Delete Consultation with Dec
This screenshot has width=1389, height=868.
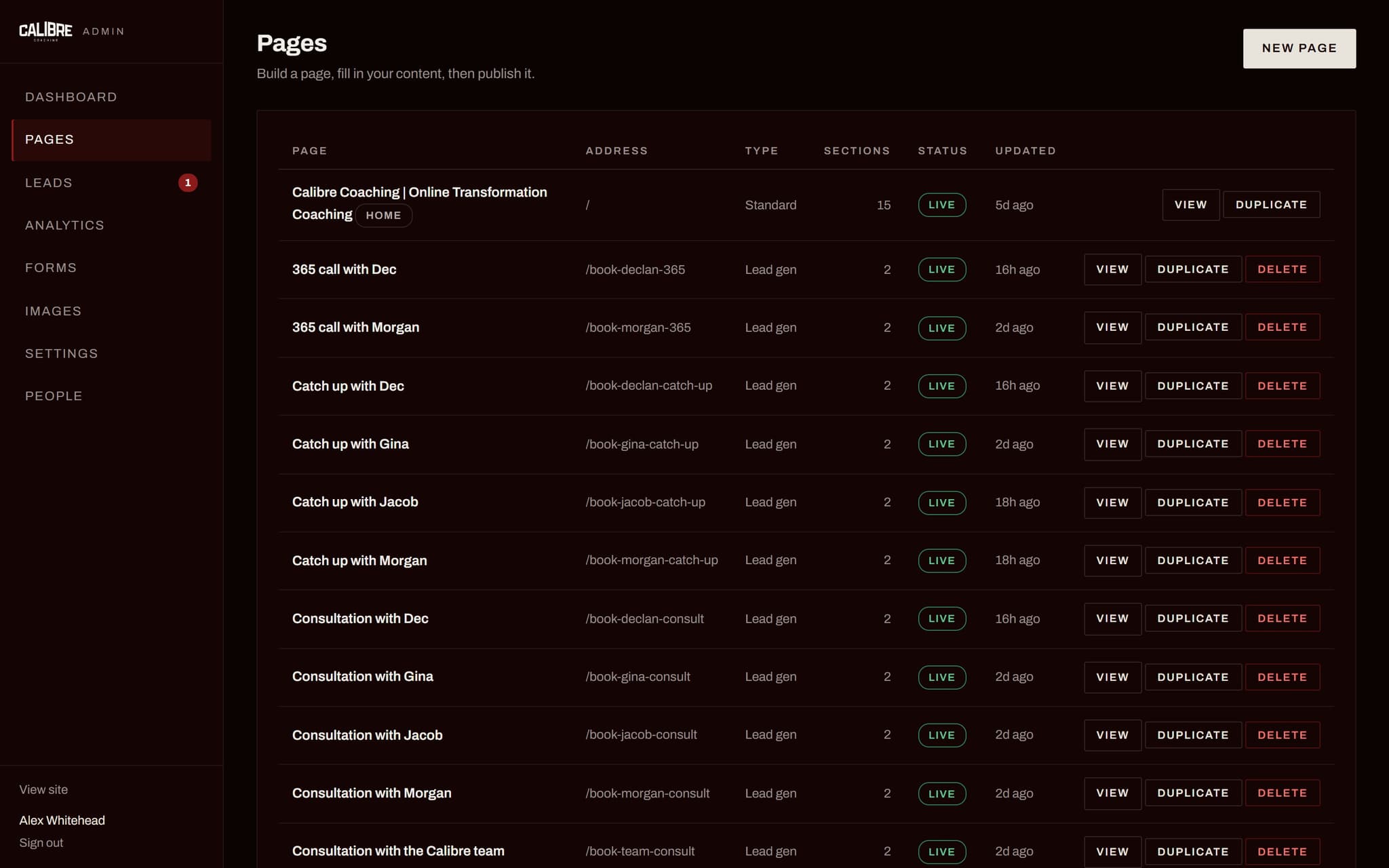[x=1282, y=618]
